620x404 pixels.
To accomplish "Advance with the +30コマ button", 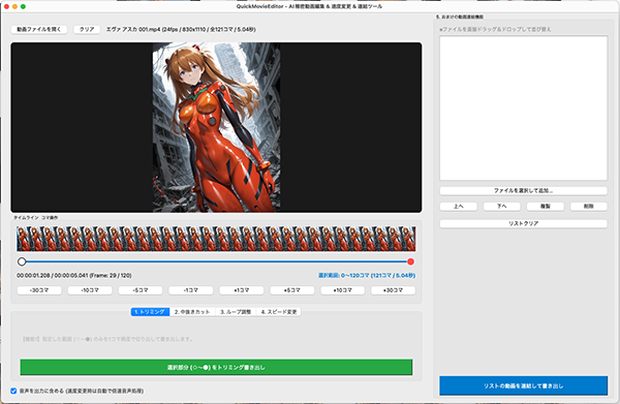I will tap(393, 290).
